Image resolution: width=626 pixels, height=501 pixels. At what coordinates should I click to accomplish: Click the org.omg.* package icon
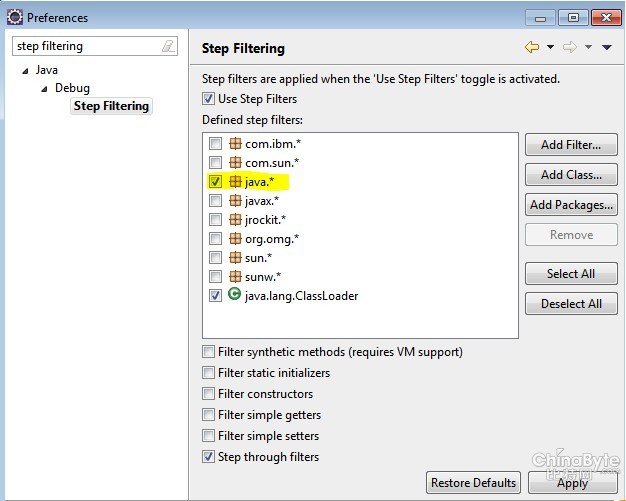[235, 239]
